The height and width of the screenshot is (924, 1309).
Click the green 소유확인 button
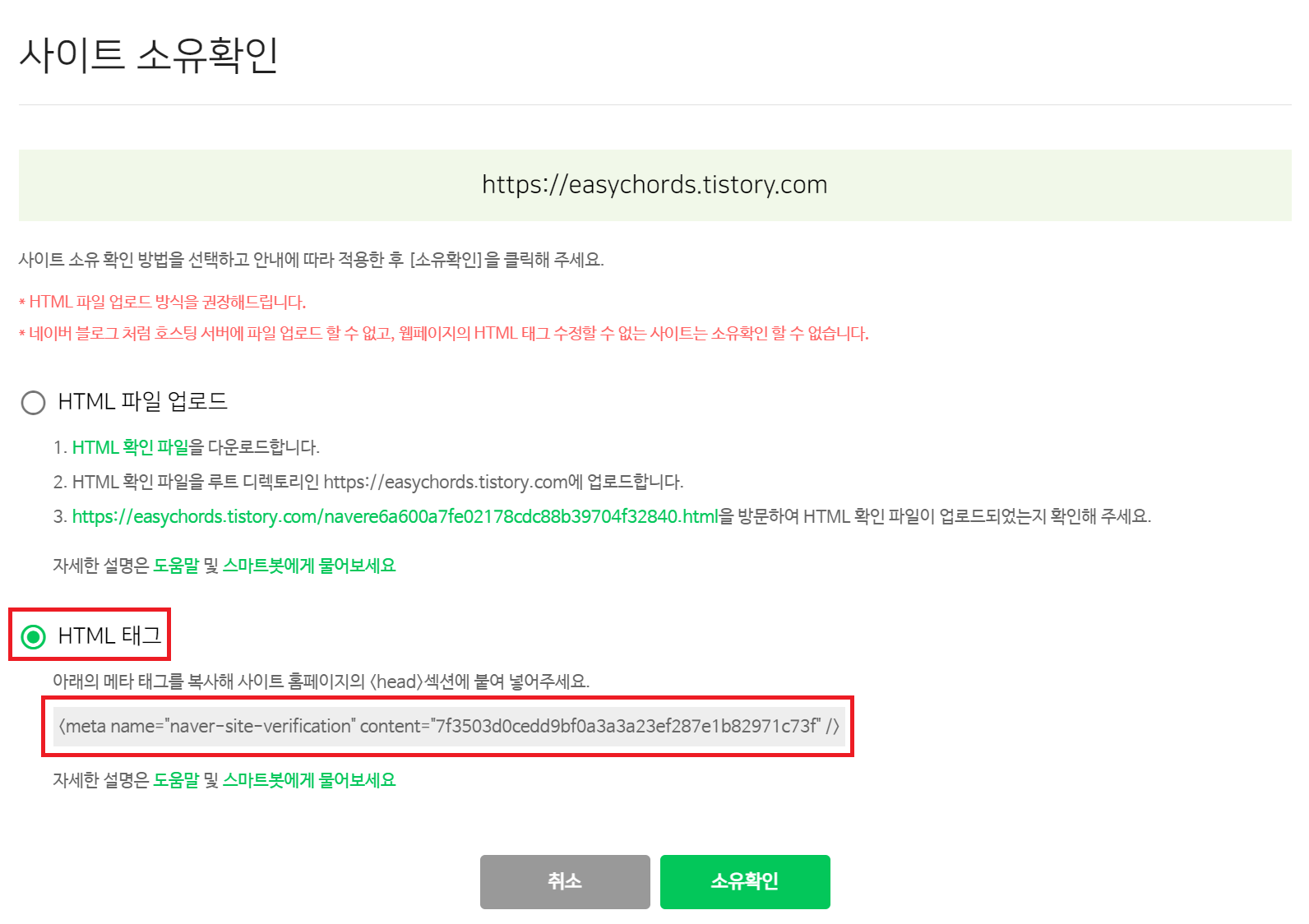[x=745, y=881]
